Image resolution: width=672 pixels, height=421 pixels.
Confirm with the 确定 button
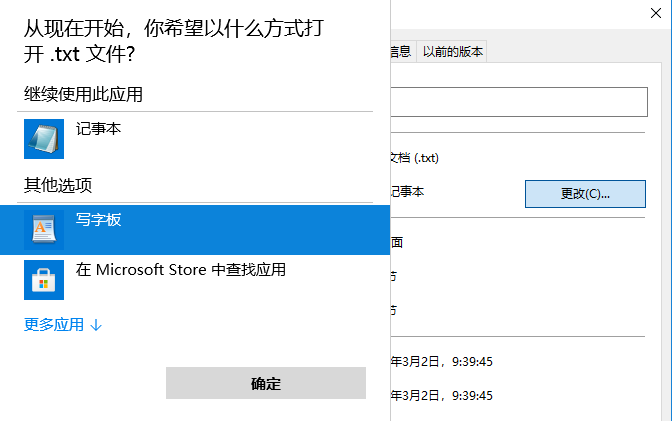[265, 383]
